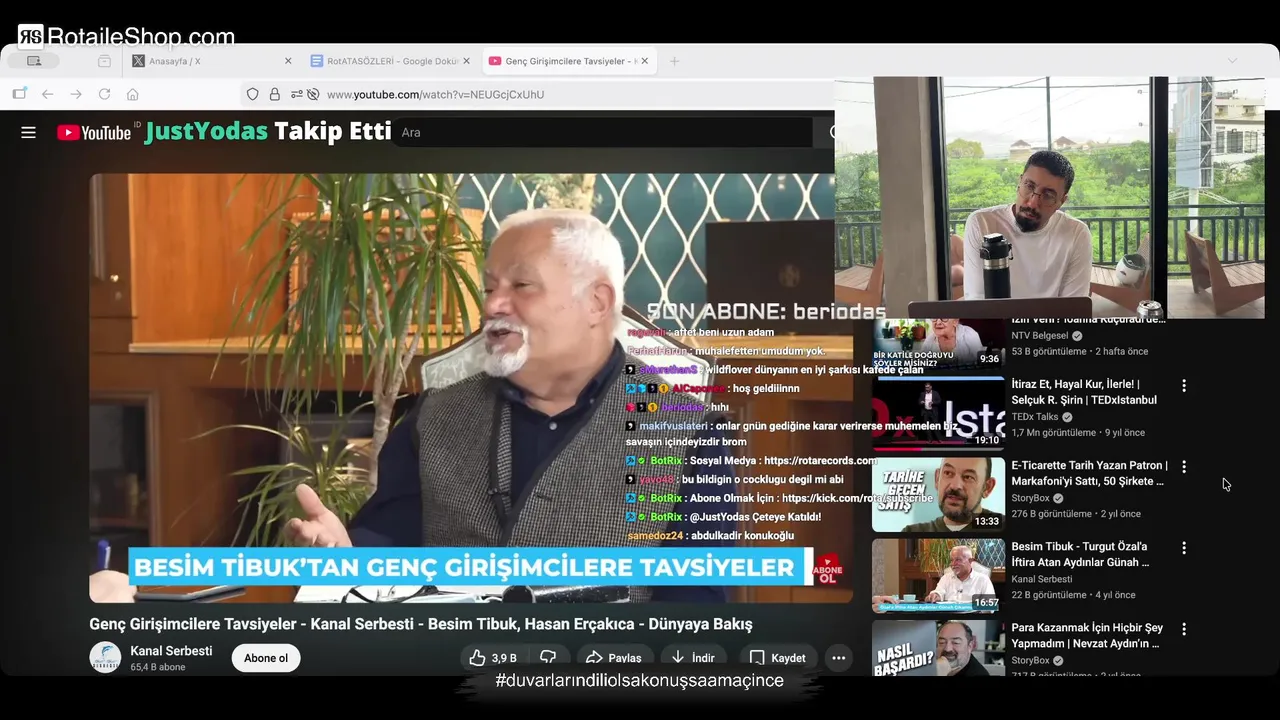Click the 65,4 B abone subscriber count
Screen dimensions: 1280x720
[157, 667]
